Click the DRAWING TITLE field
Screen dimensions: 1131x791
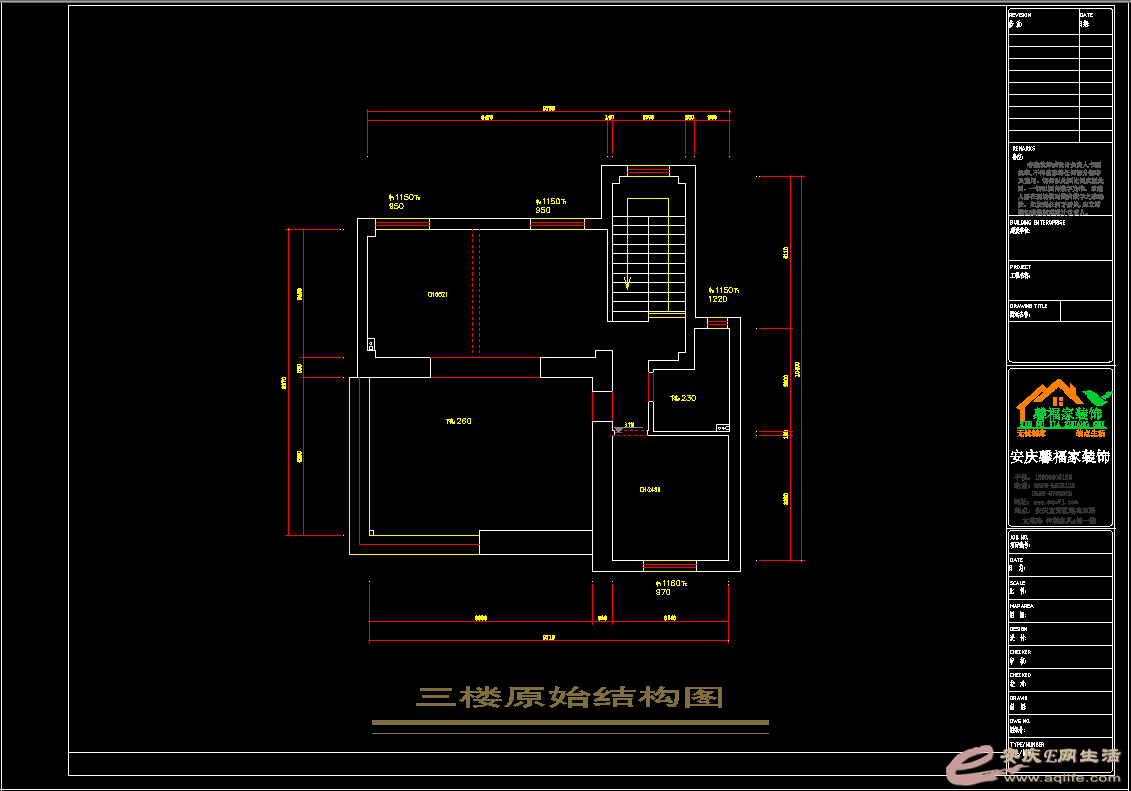pyautogui.click(x=1059, y=311)
